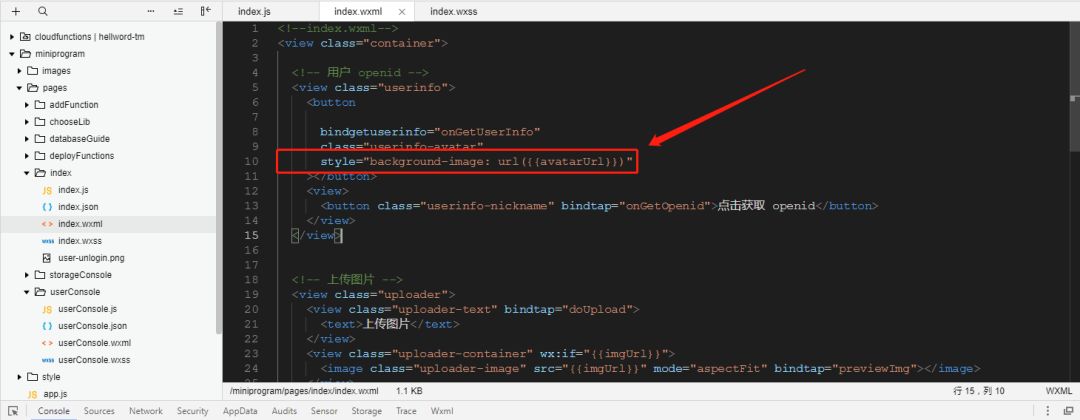The image size is (1080, 420).
Task: Open the Sensor devtools tab
Action: (324, 411)
